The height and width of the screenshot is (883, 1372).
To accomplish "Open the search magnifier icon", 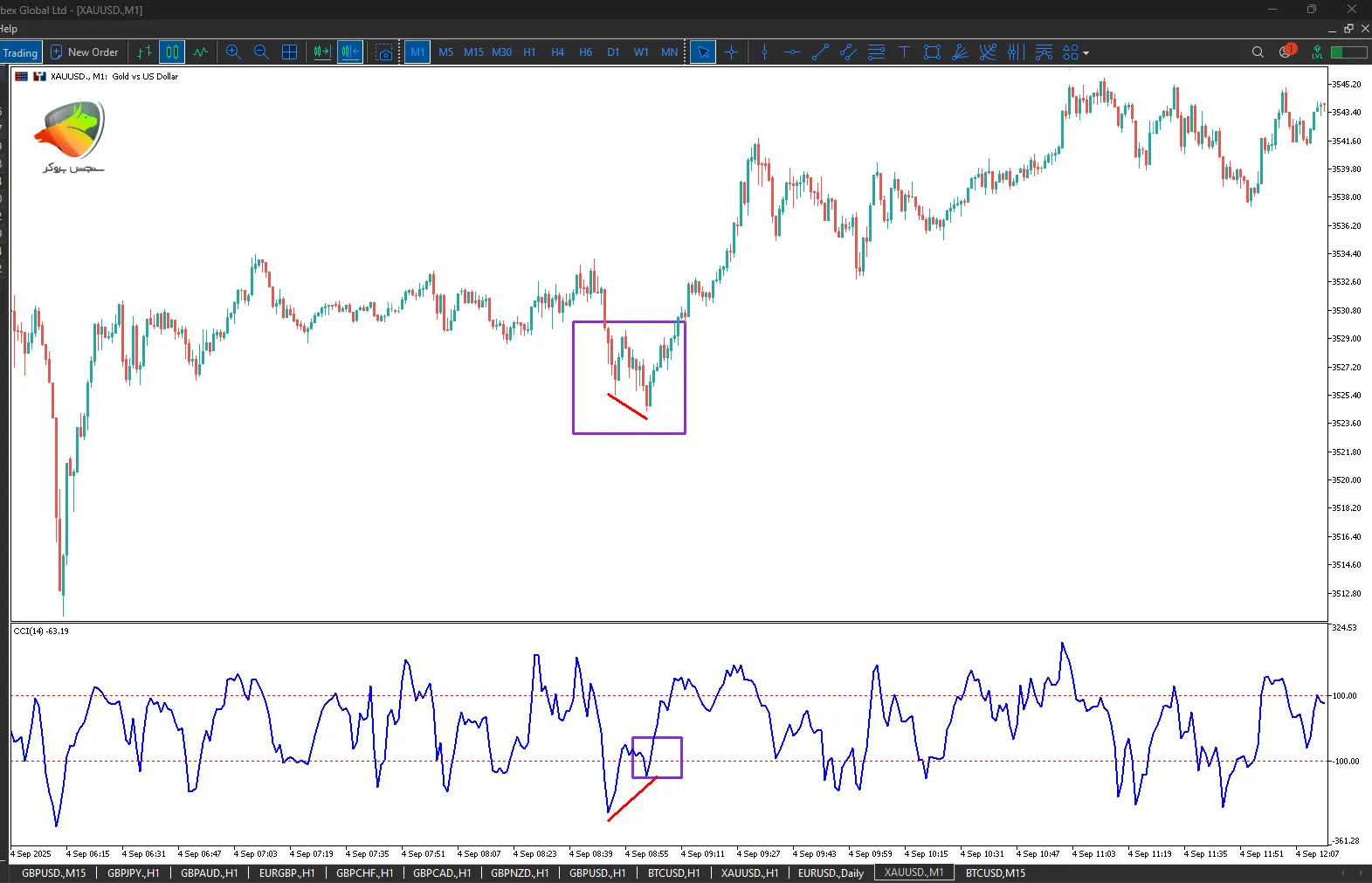I will [x=1258, y=52].
